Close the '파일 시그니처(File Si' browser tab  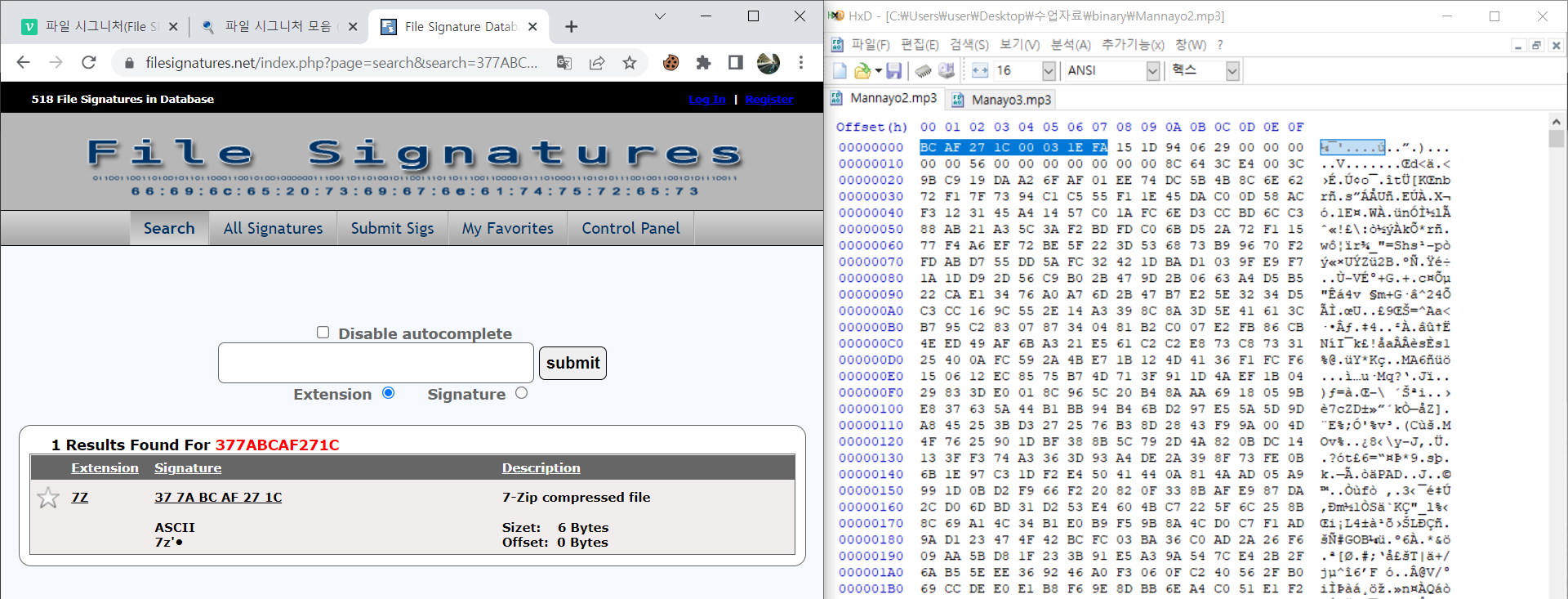click(x=173, y=26)
